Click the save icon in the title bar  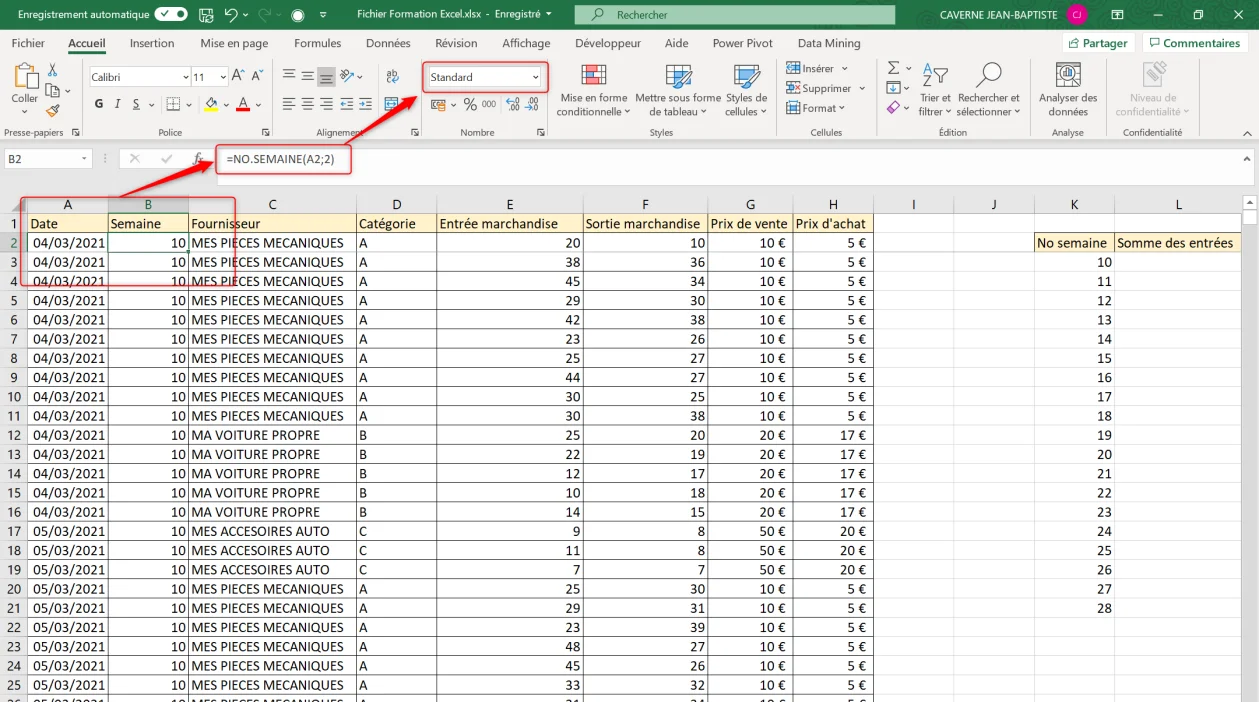click(x=206, y=15)
